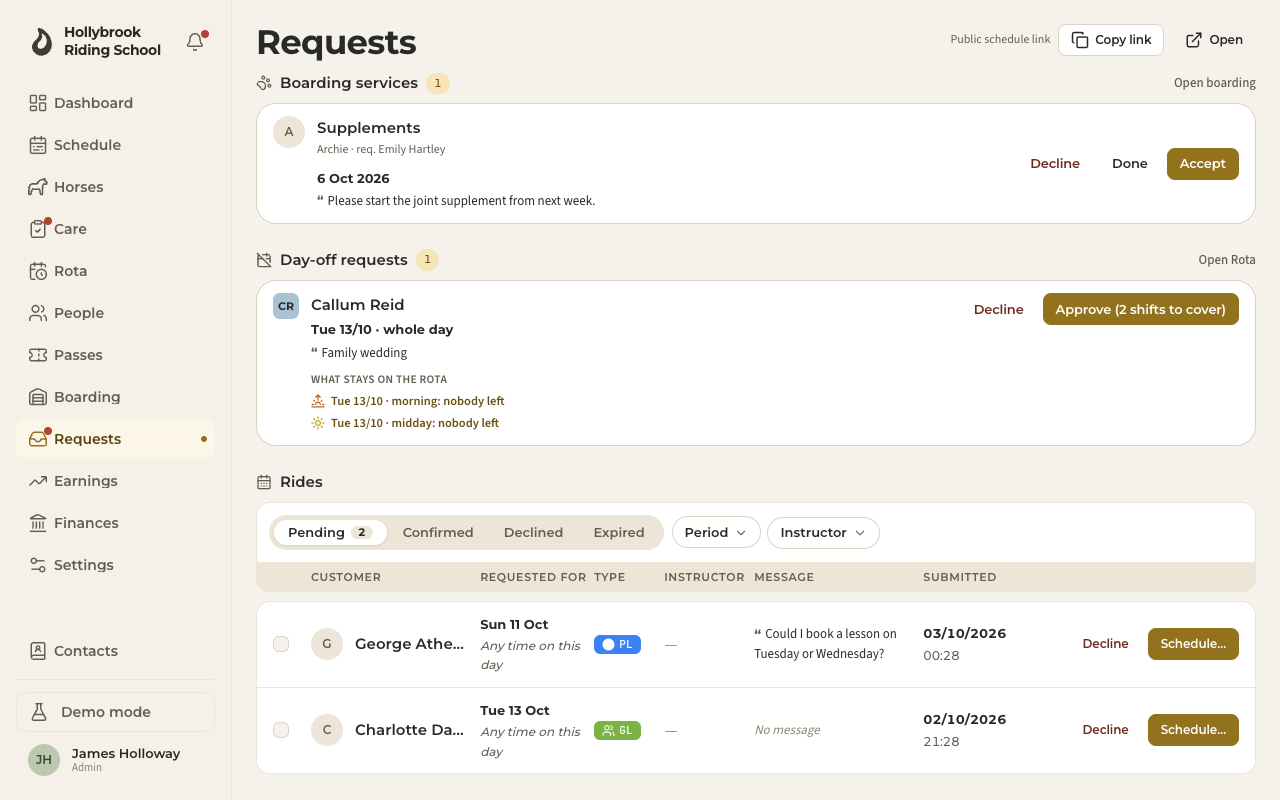The image size is (1280, 800).
Task: Open the public schedule link
Action: (1214, 40)
